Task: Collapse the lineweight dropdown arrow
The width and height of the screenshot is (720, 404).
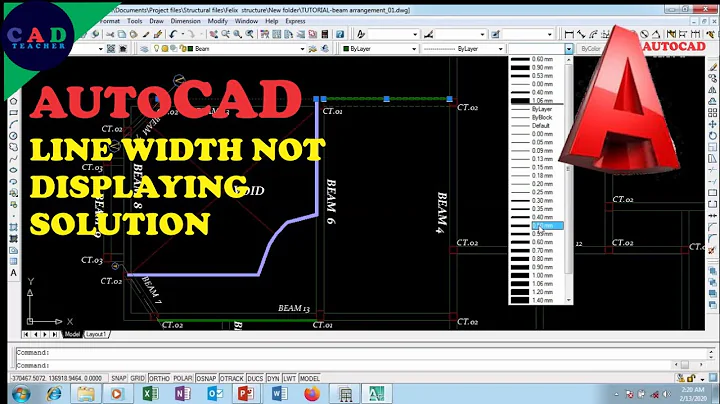Action: pyautogui.click(x=569, y=49)
